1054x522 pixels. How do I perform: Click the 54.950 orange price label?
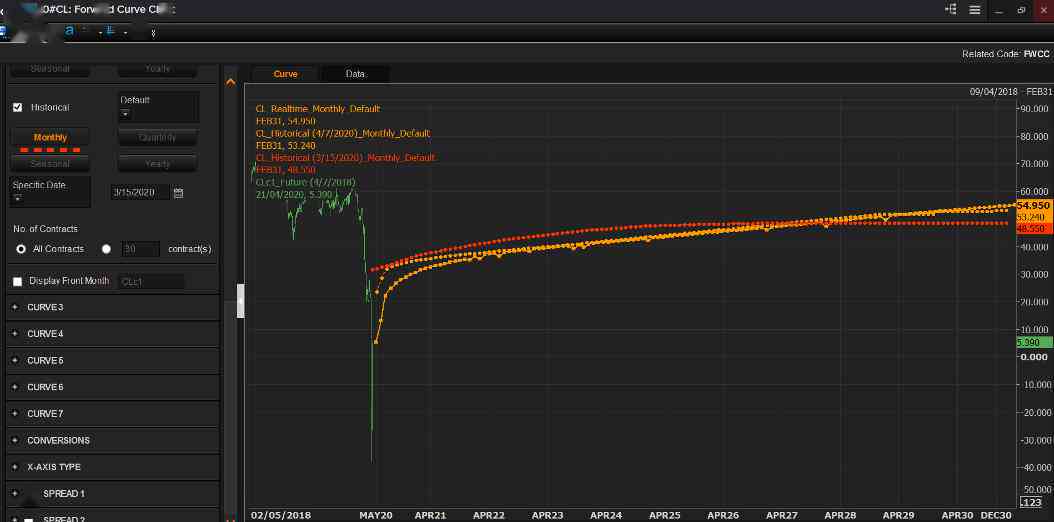click(x=1034, y=206)
